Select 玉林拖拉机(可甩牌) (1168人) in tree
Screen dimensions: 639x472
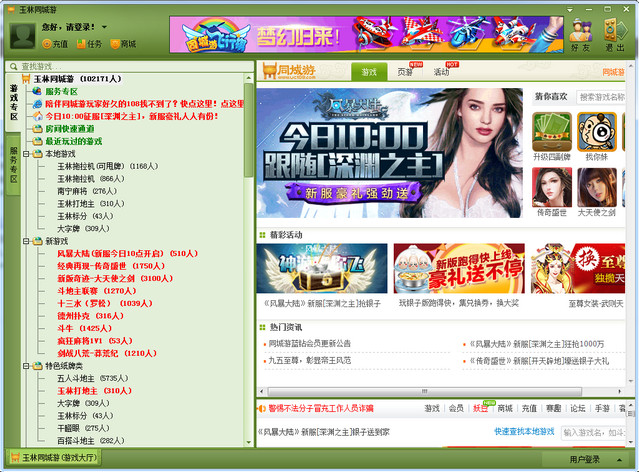[x=108, y=166]
